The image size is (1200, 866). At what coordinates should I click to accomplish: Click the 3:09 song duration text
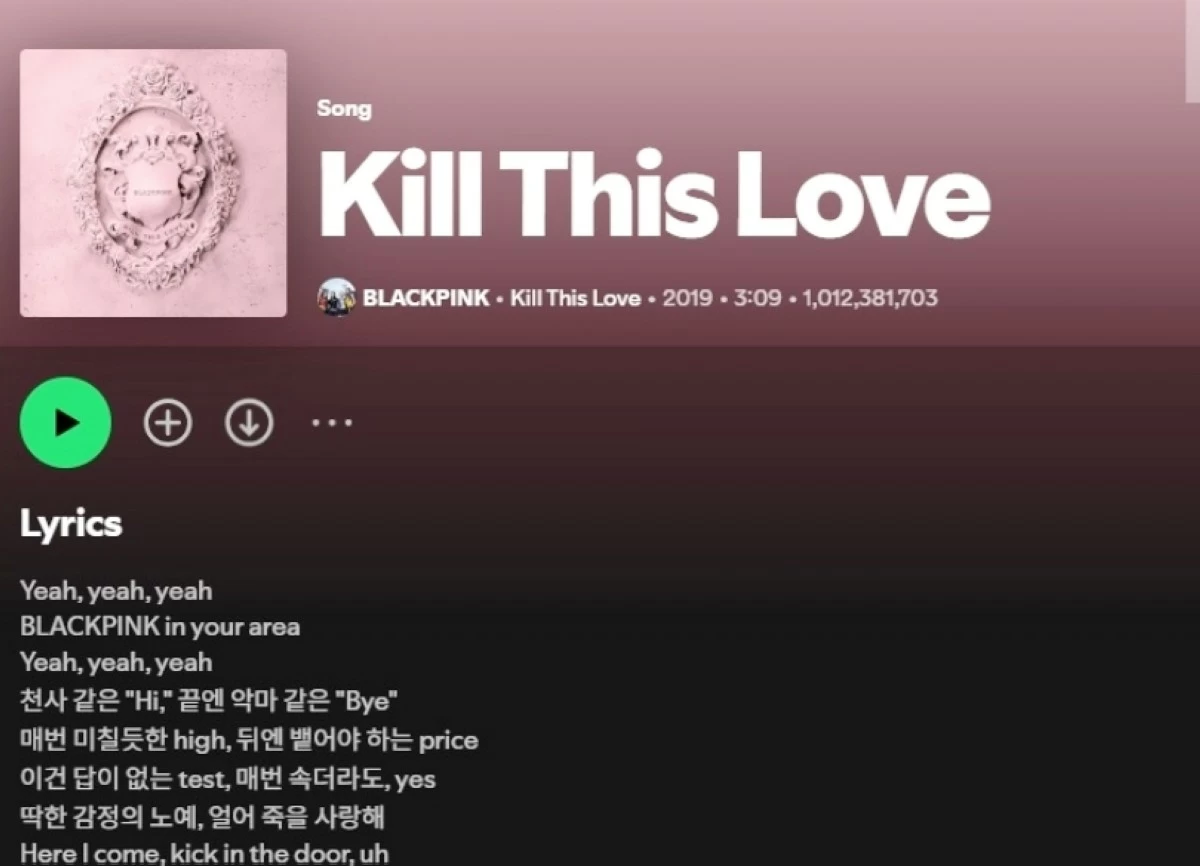click(757, 298)
